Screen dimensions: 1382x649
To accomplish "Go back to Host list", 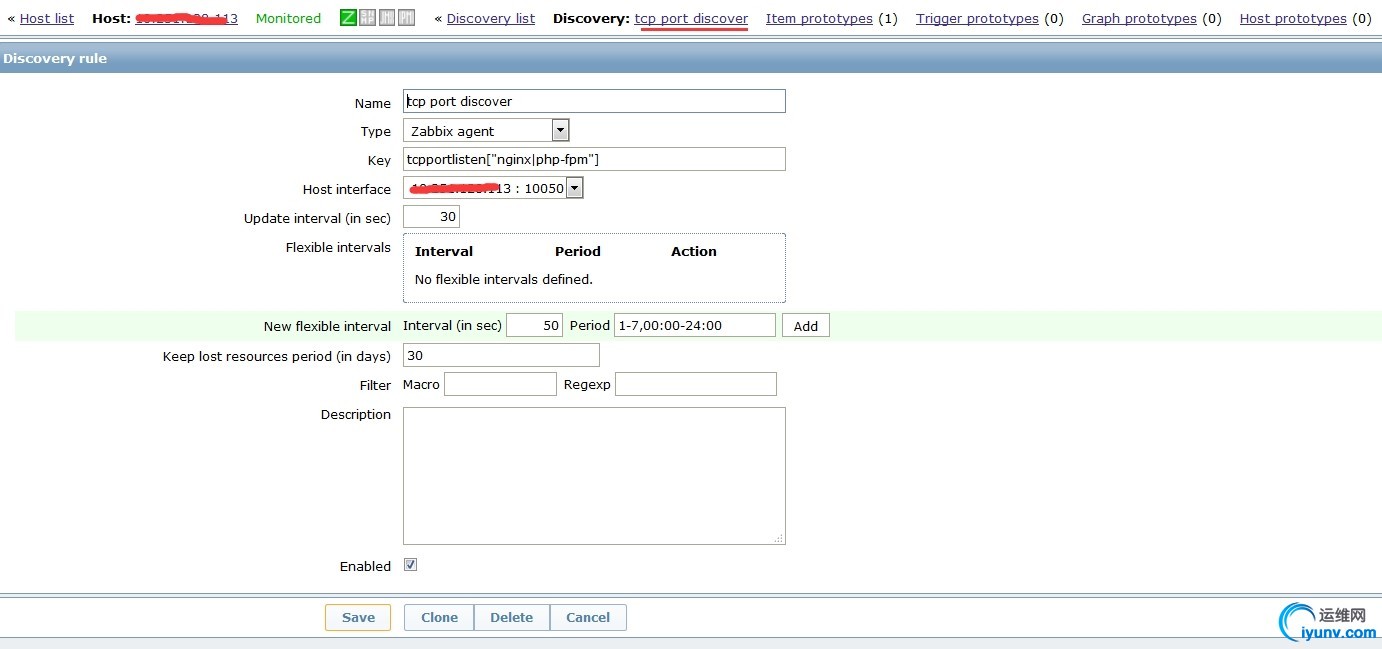I will [x=47, y=18].
